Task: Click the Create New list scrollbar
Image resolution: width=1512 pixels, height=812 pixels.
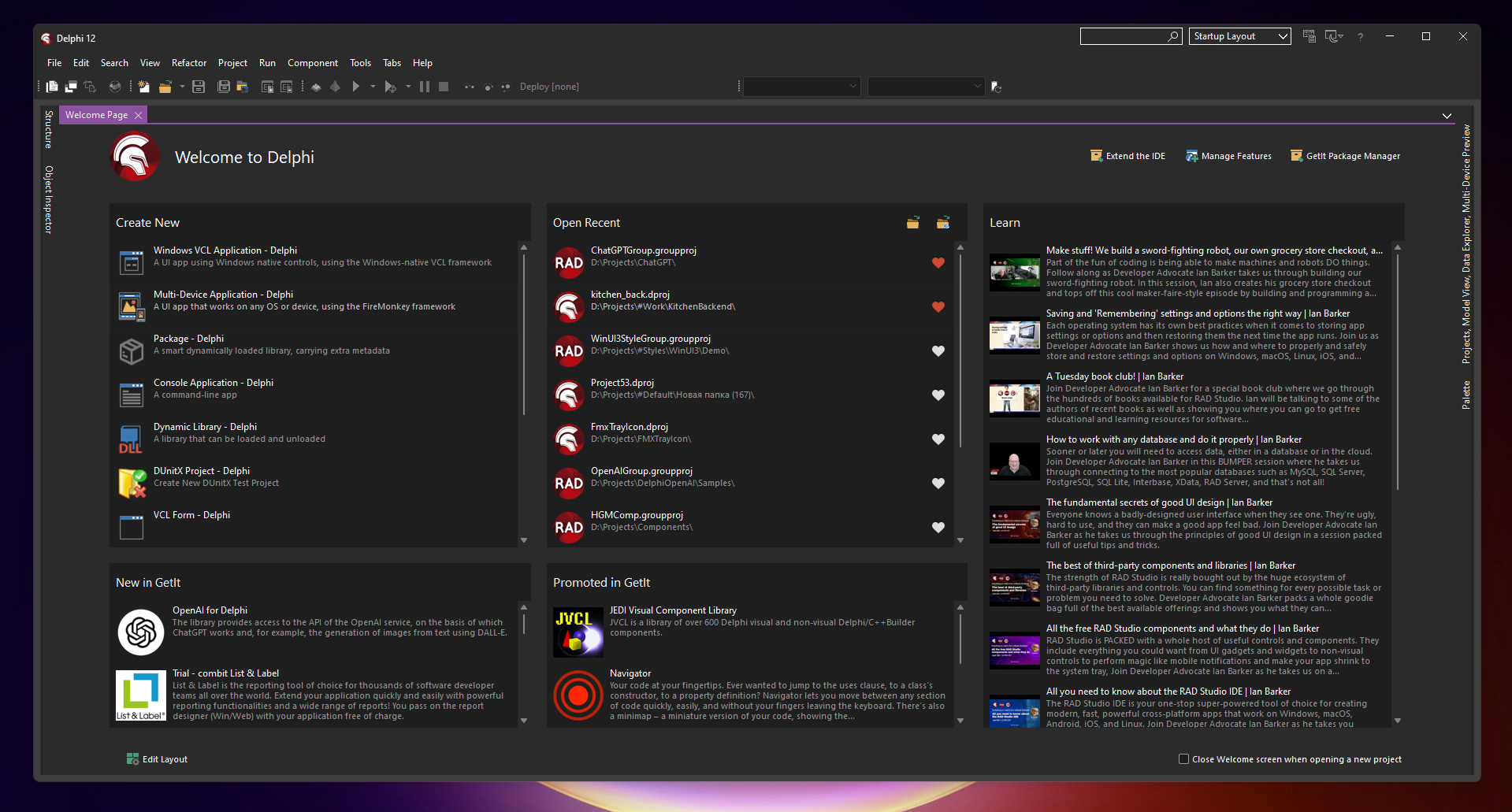Action: tap(524, 333)
